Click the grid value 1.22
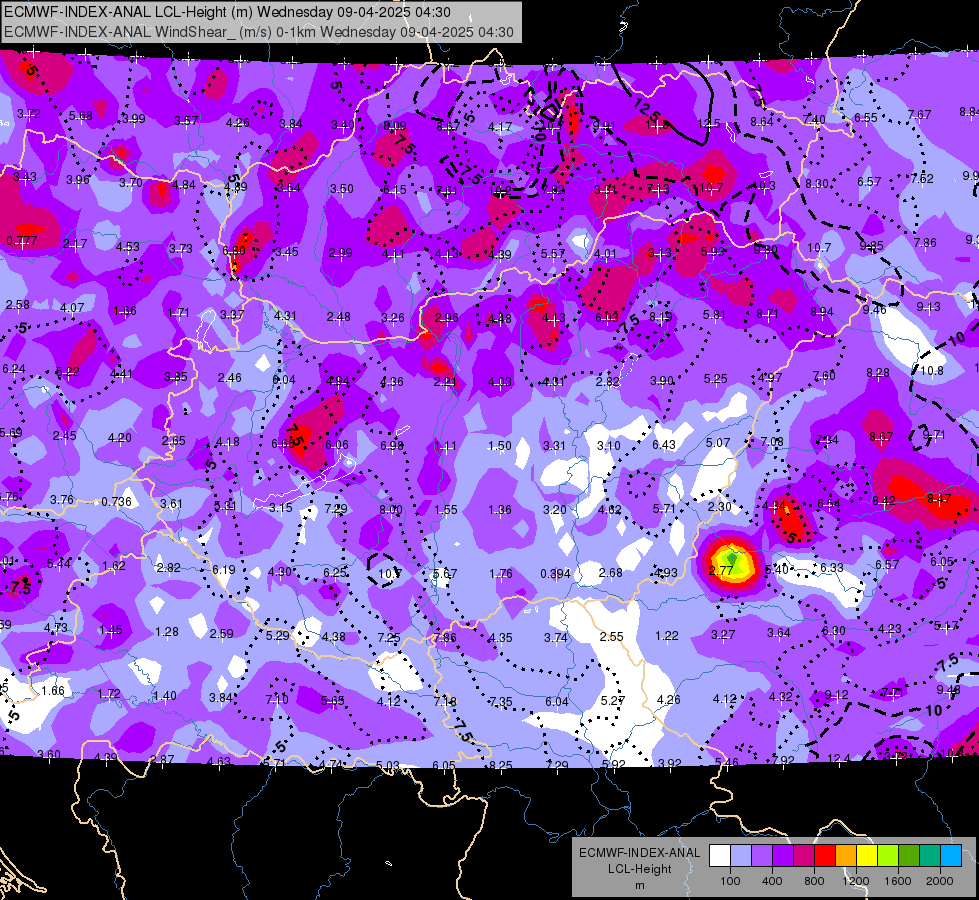979x900 pixels. 666,636
